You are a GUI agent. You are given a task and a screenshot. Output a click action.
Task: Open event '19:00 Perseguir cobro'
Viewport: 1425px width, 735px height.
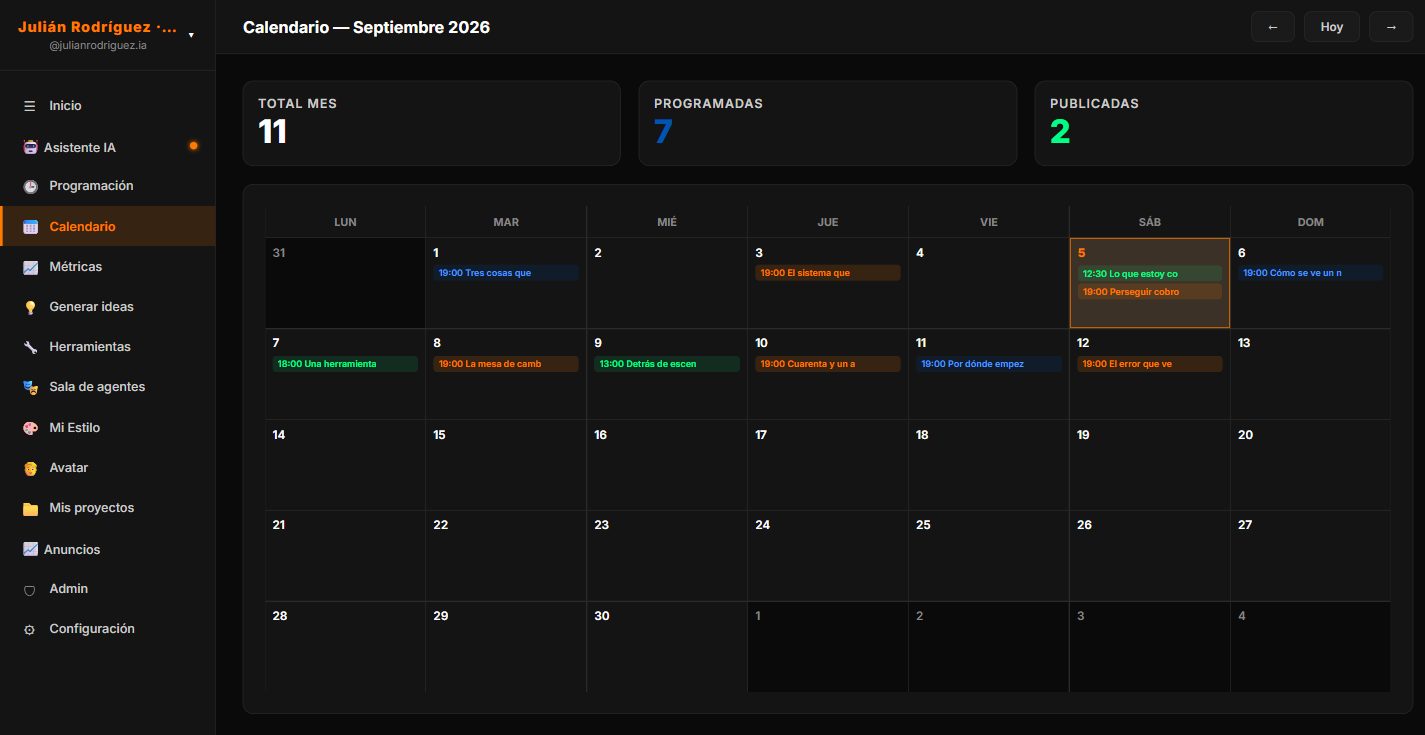tap(1150, 292)
